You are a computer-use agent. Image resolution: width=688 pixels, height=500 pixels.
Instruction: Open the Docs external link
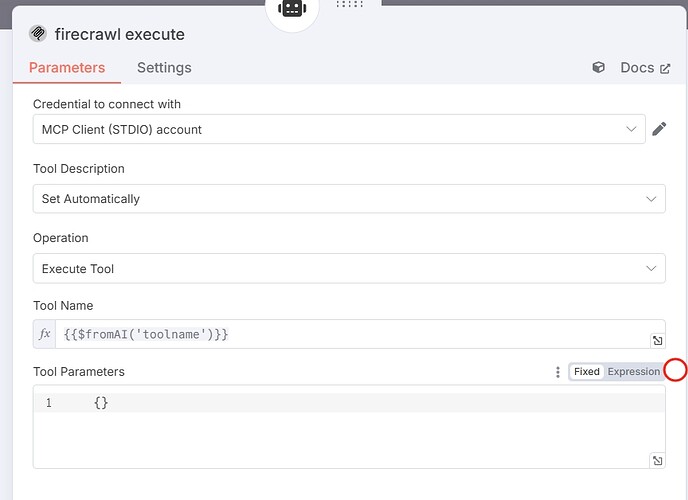pyautogui.click(x=645, y=68)
